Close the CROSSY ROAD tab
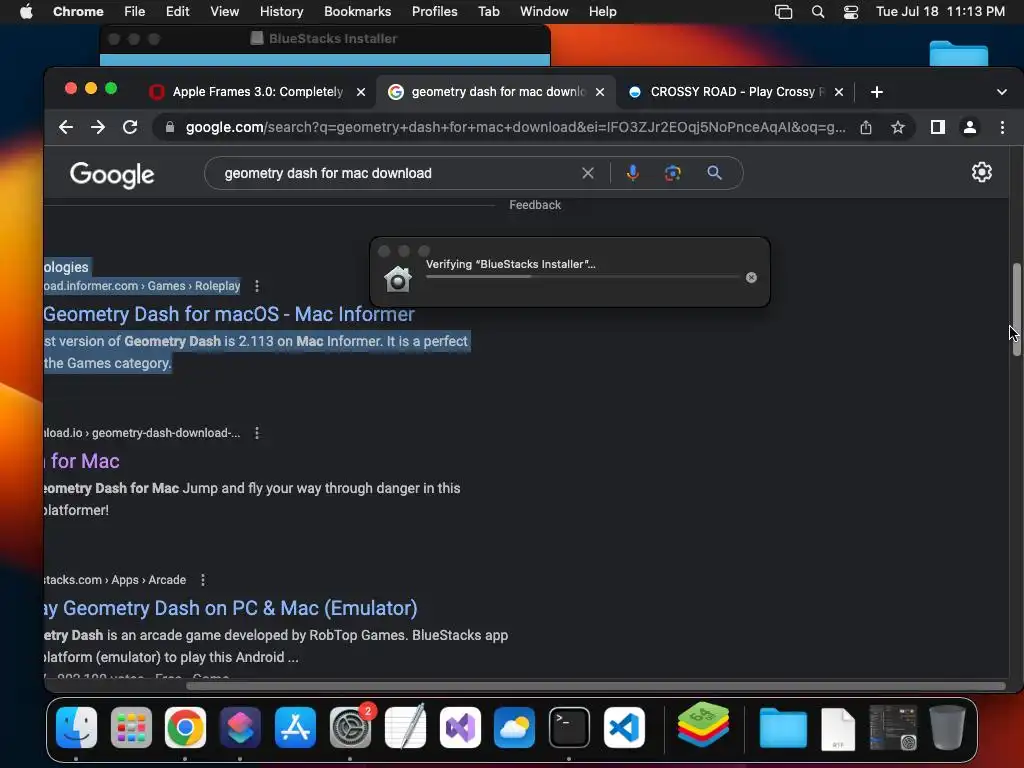The height and width of the screenshot is (768, 1024). [x=839, y=92]
